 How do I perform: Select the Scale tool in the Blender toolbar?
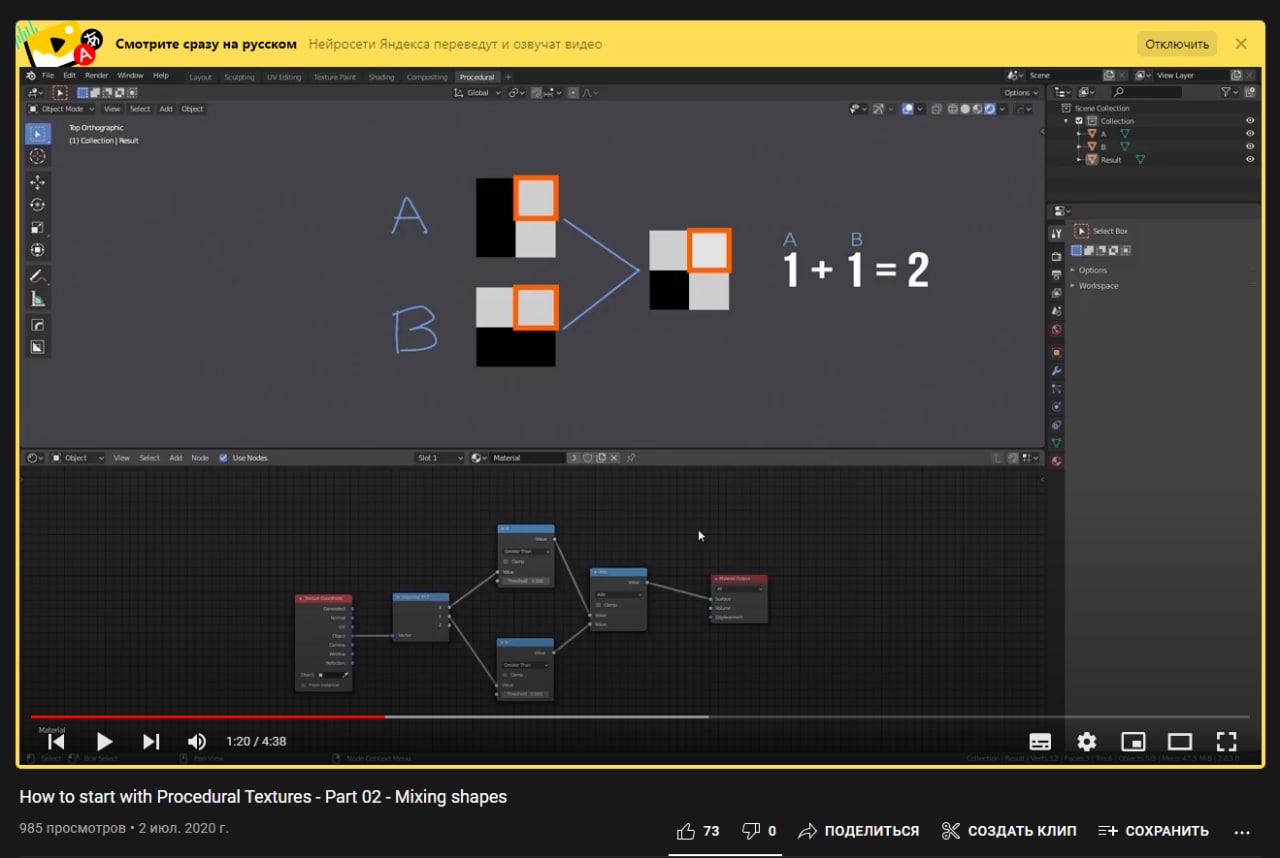coord(37,227)
